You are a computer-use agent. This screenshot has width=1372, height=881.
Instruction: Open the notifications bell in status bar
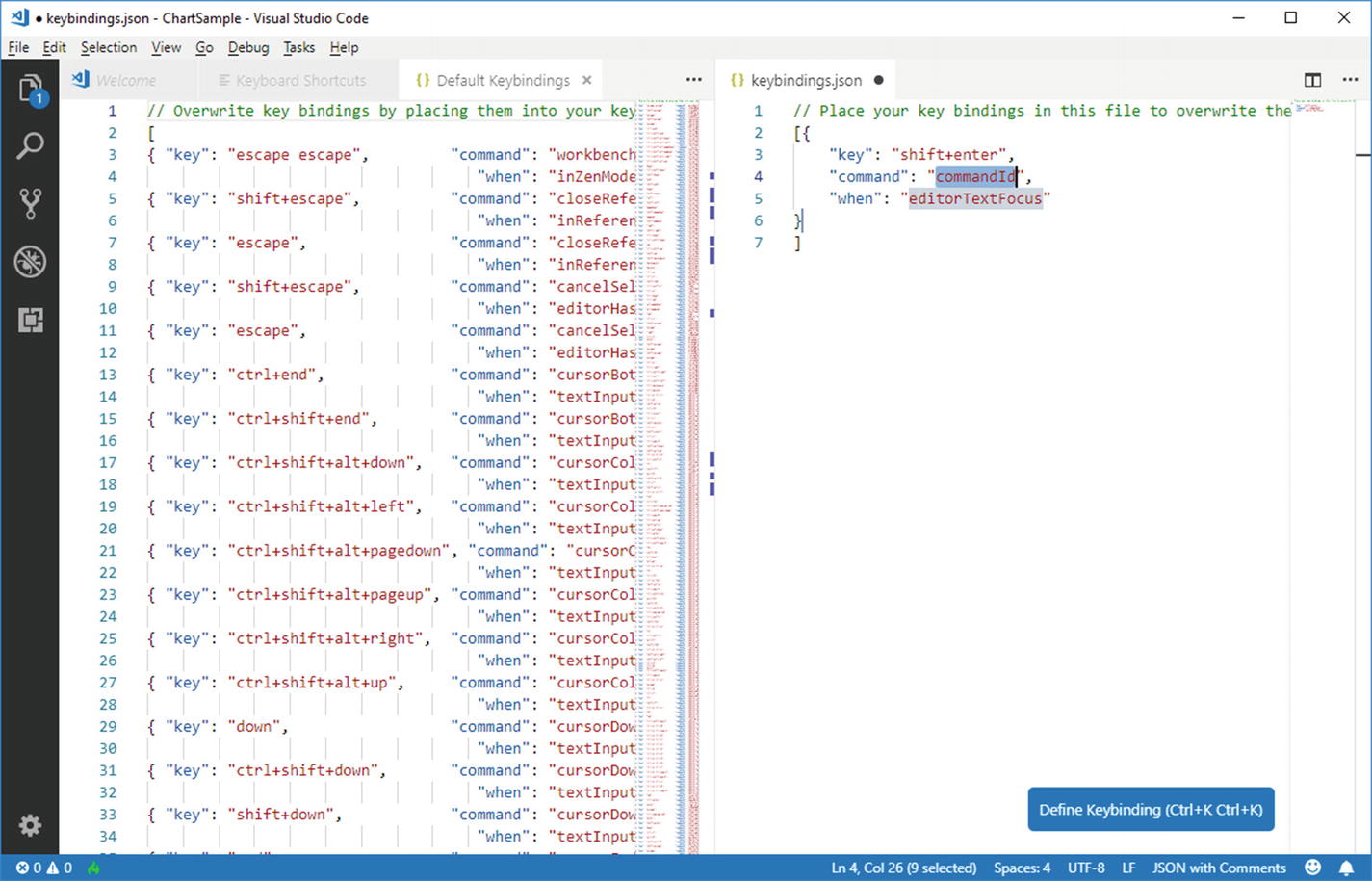1346,868
